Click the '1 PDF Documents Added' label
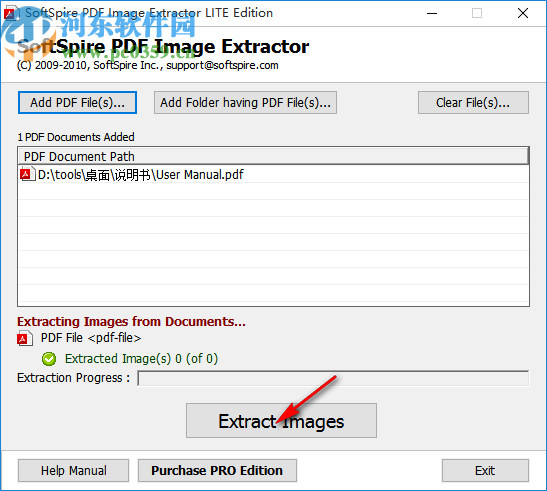Image resolution: width=547 pixels, height=491 pixels. 76,137
